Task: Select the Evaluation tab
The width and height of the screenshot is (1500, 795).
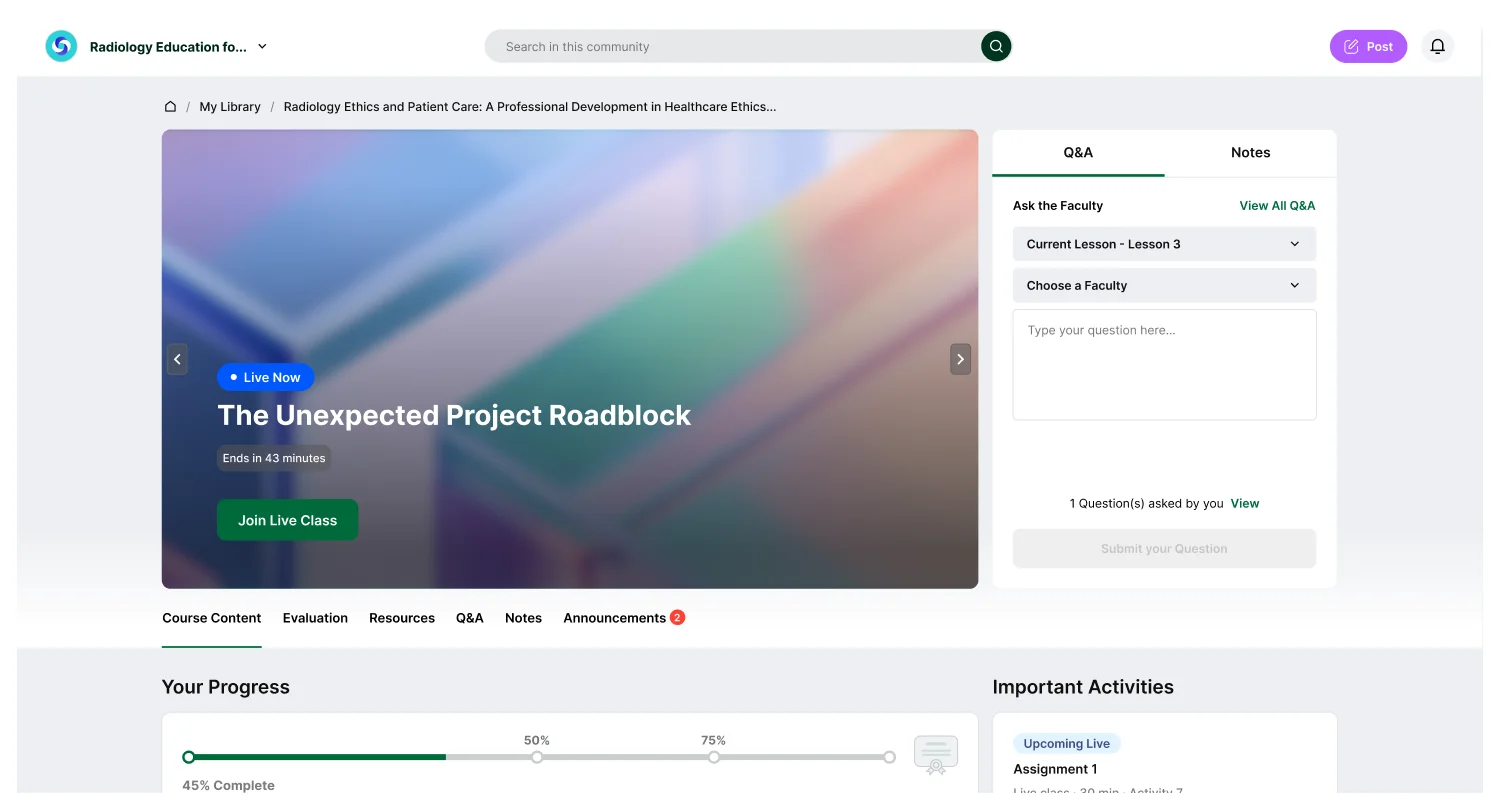Action: [x=315, y=618]
